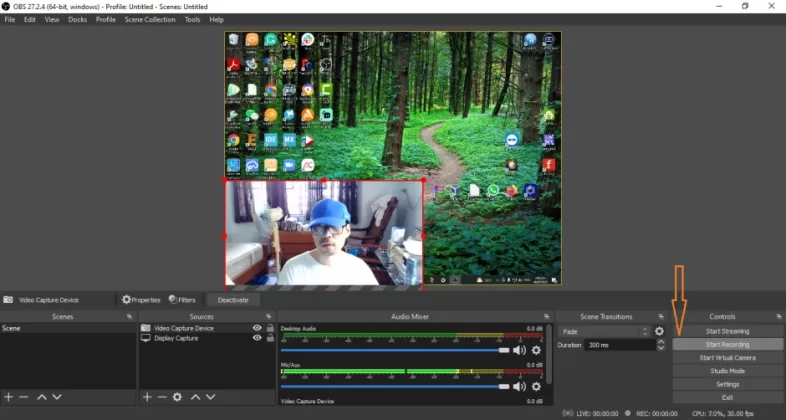This screenshot has height=420, width=786.
Task: Click the Deactivate button
Action: tap(232, 299)
